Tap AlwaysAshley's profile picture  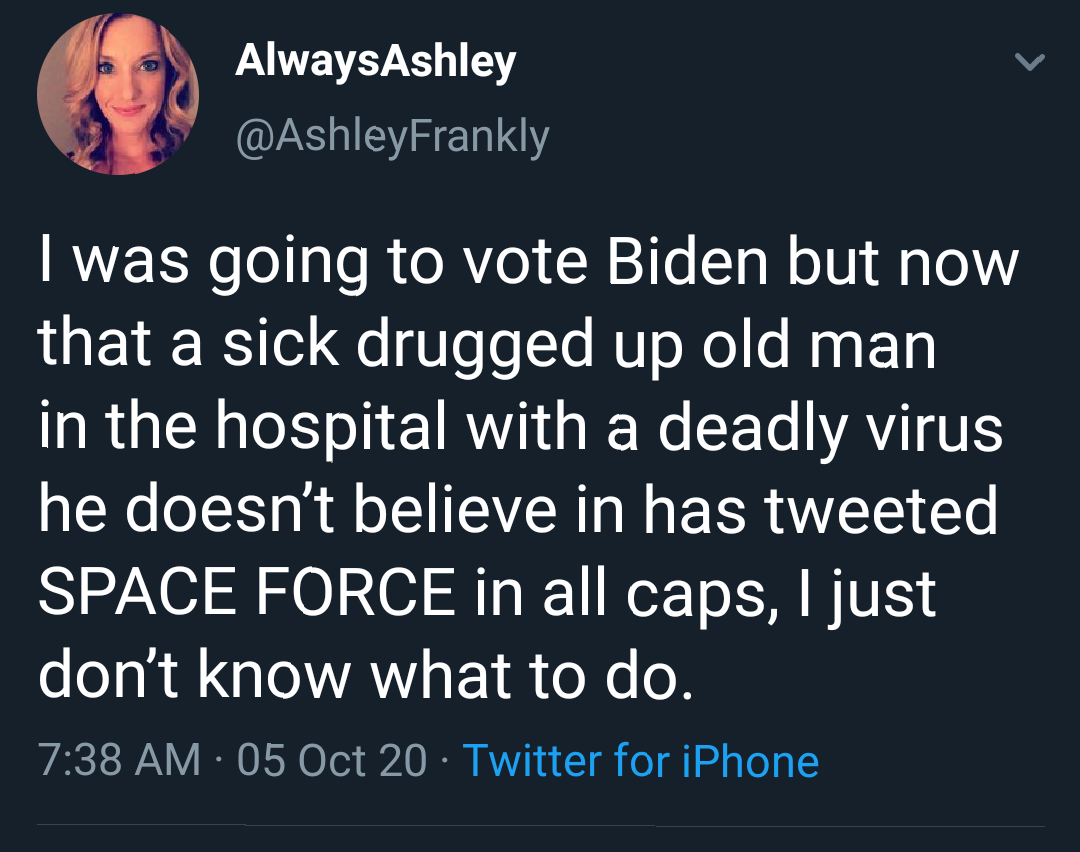point(118,95)
